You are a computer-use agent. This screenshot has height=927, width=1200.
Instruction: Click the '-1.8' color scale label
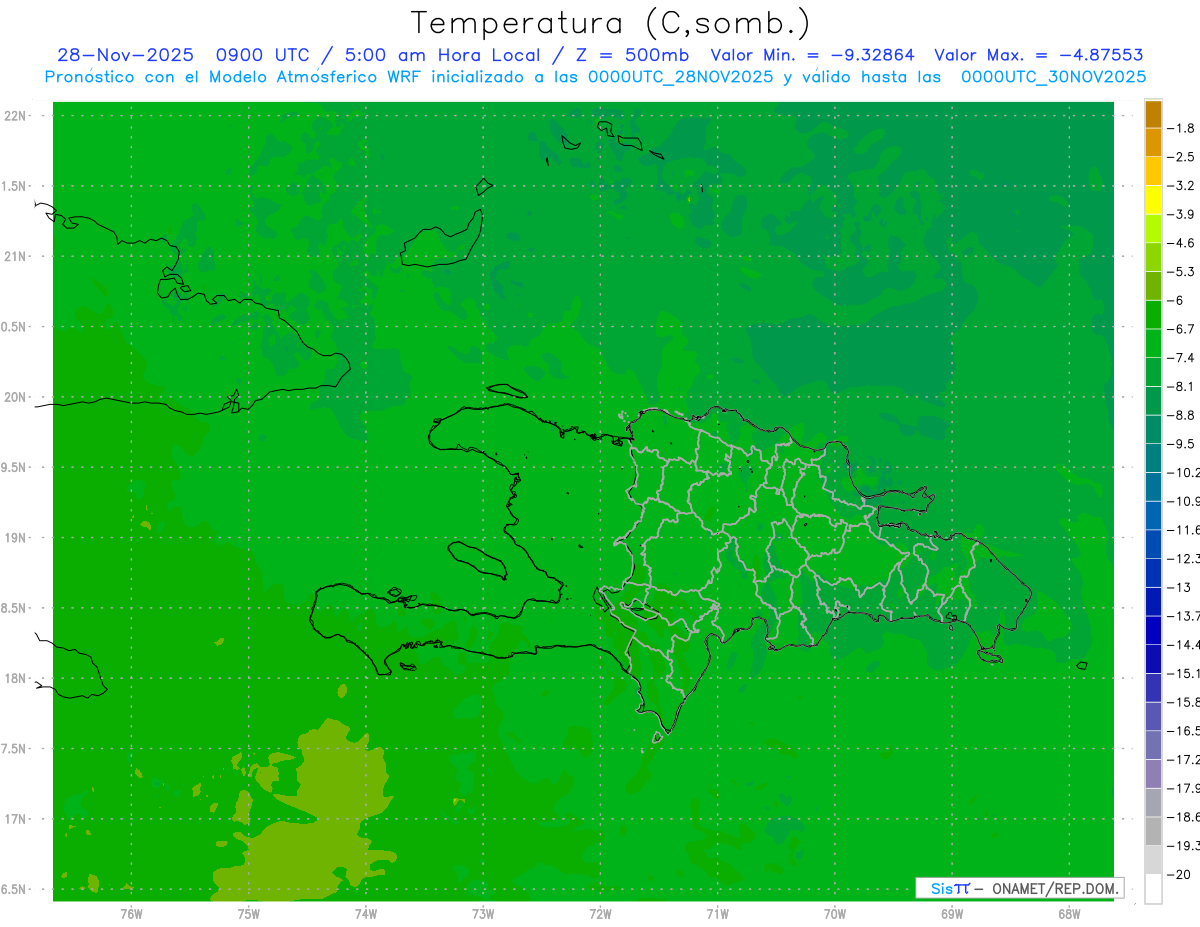pyautogui.click(x=1182, y=128)
